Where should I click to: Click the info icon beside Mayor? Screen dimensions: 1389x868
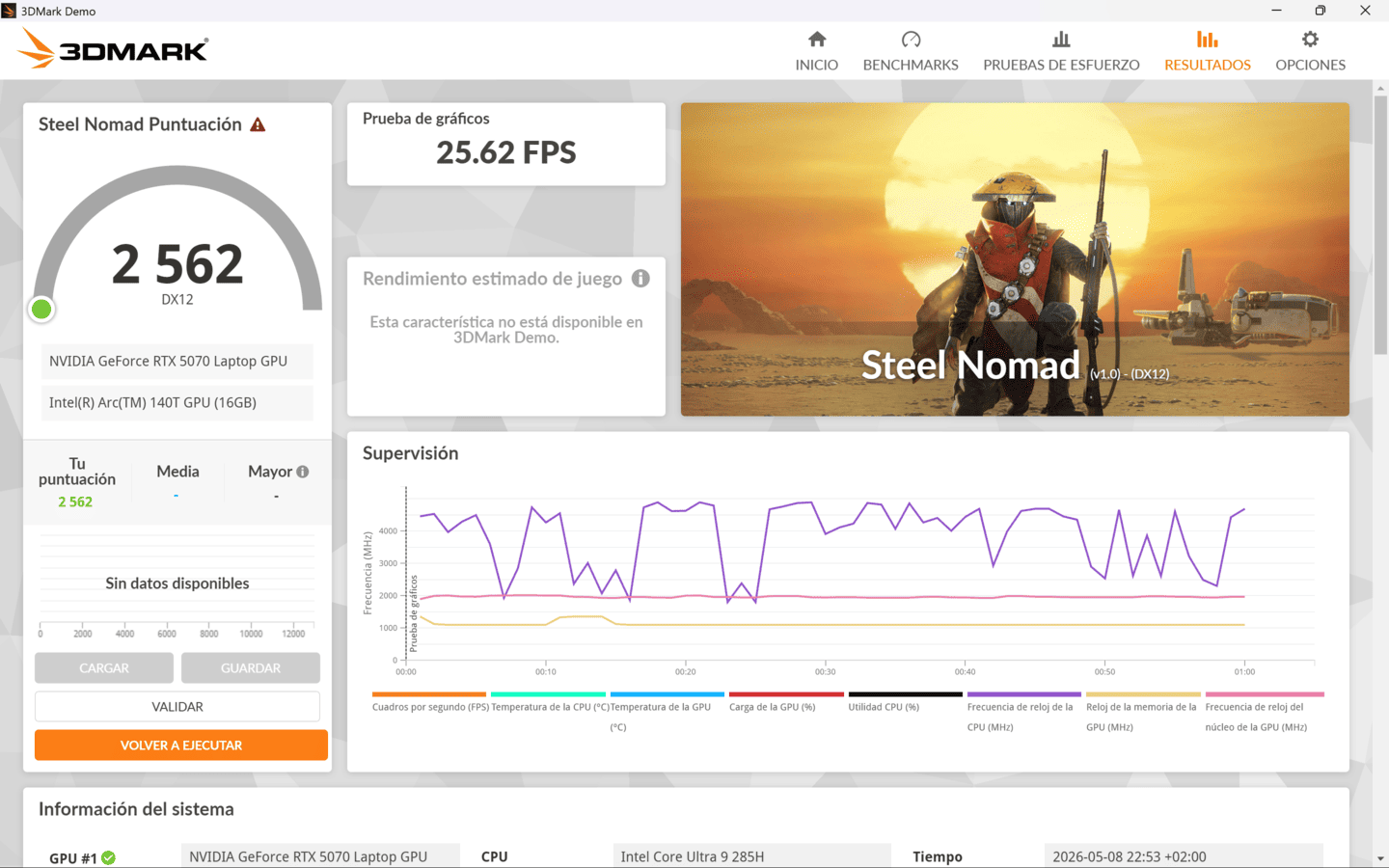pyautogui.click(x=303, y=472)
